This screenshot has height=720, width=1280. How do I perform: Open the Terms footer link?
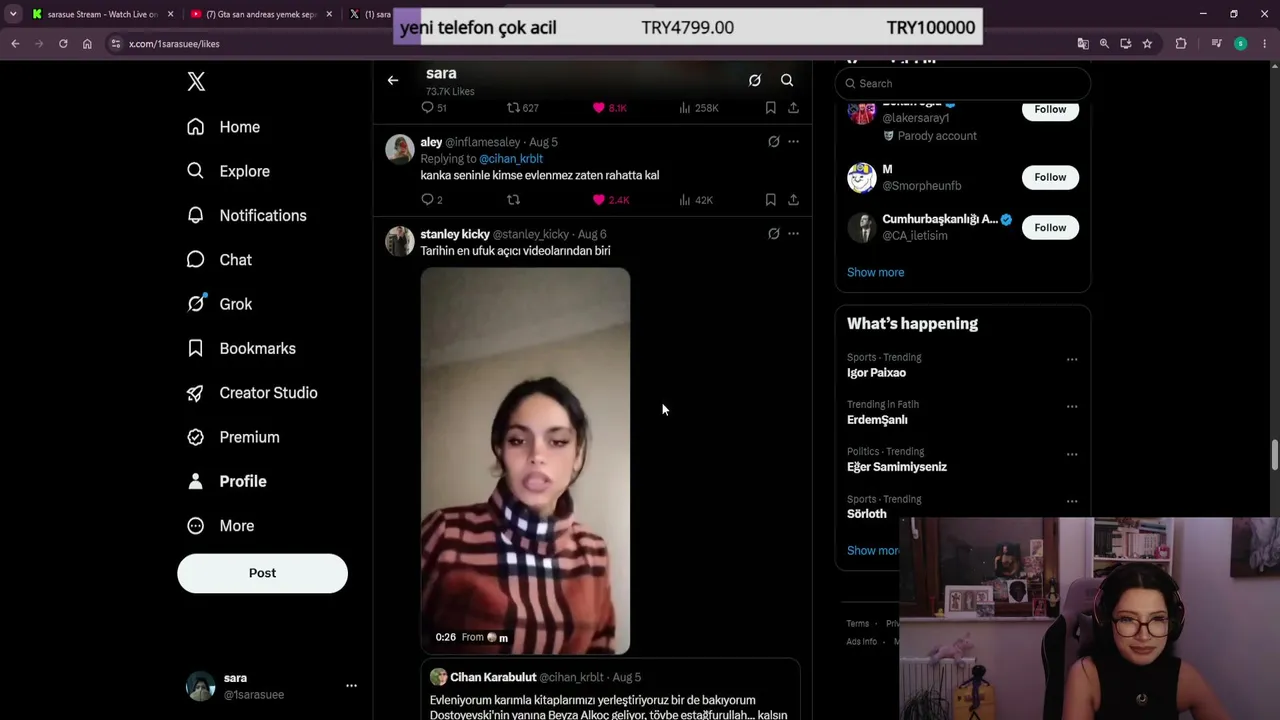[858, 624]
